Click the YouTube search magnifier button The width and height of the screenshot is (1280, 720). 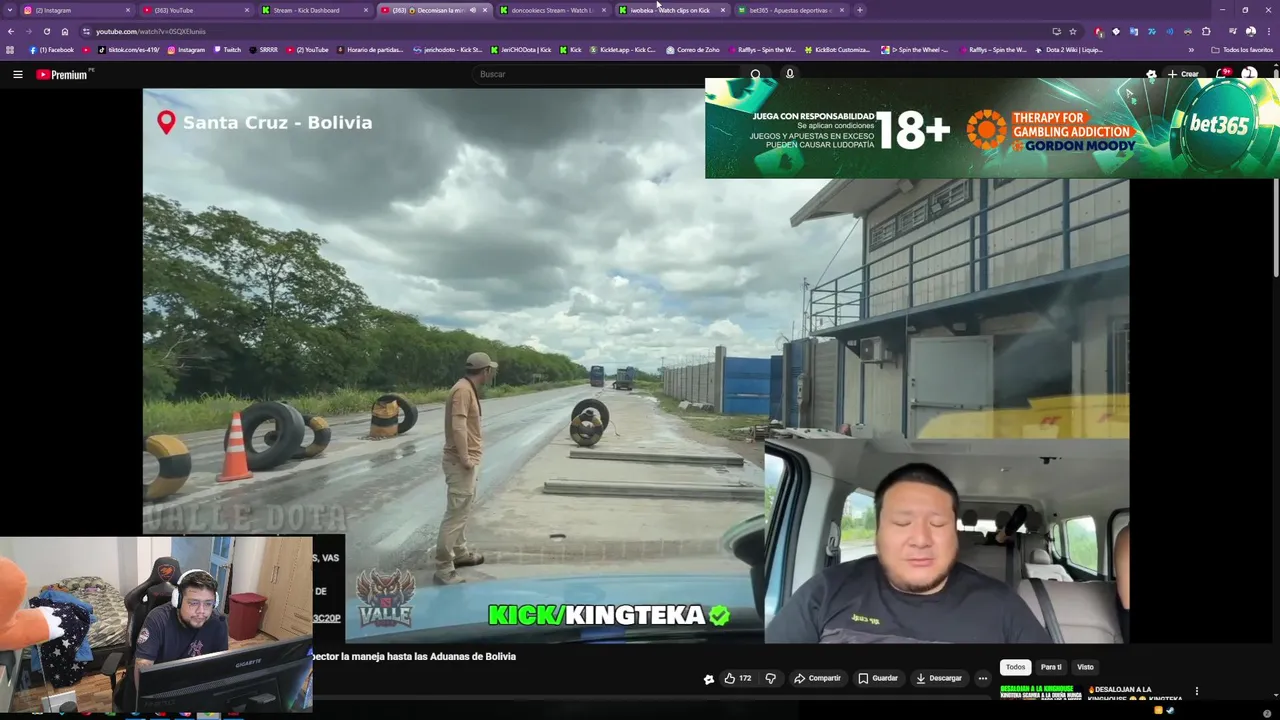pos(755,74)
